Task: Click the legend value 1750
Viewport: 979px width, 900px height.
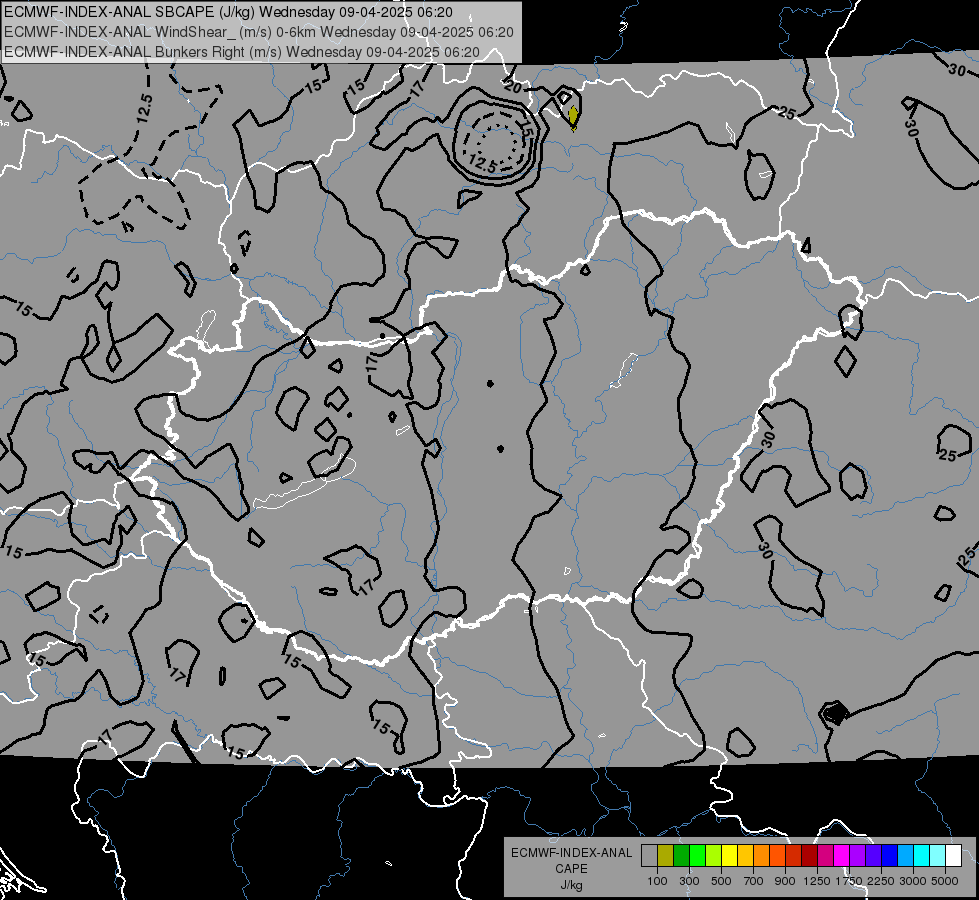Action: pos(849,881)
